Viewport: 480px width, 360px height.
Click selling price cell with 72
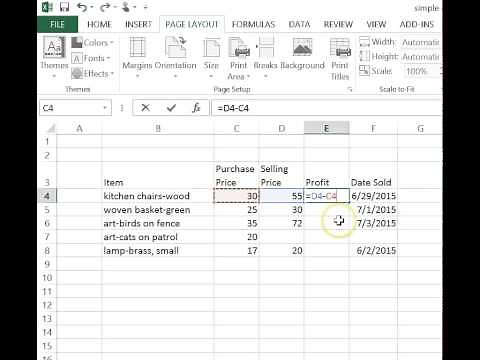[281, 223]
